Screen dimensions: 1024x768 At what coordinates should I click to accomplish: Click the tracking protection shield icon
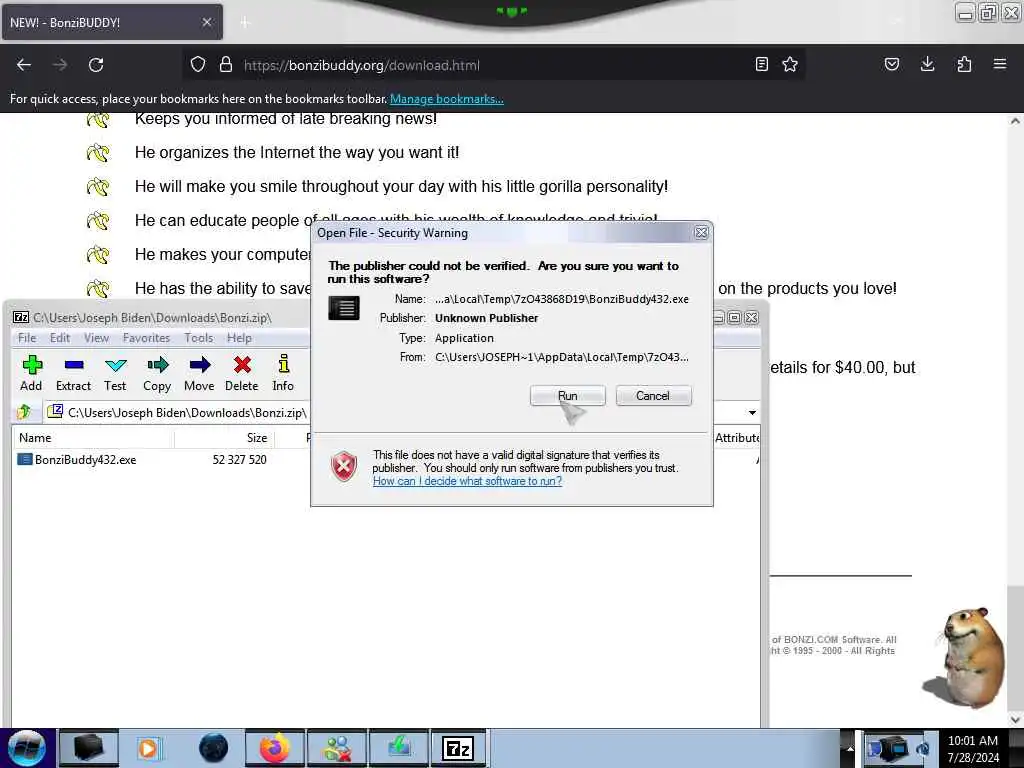click(x=198, y=65)
